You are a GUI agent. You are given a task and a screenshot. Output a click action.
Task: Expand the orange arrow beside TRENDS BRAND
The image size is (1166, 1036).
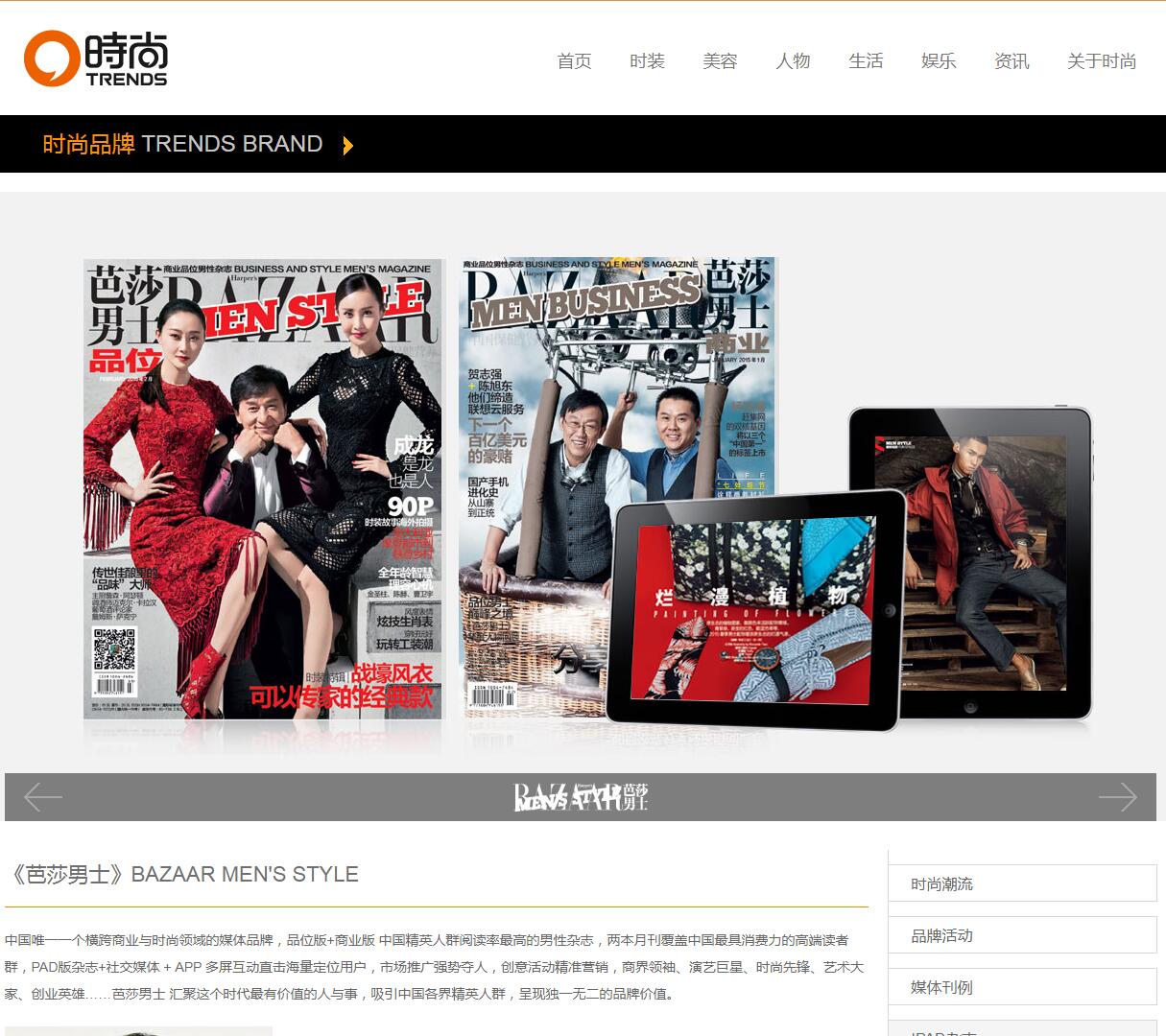point(347,146)
